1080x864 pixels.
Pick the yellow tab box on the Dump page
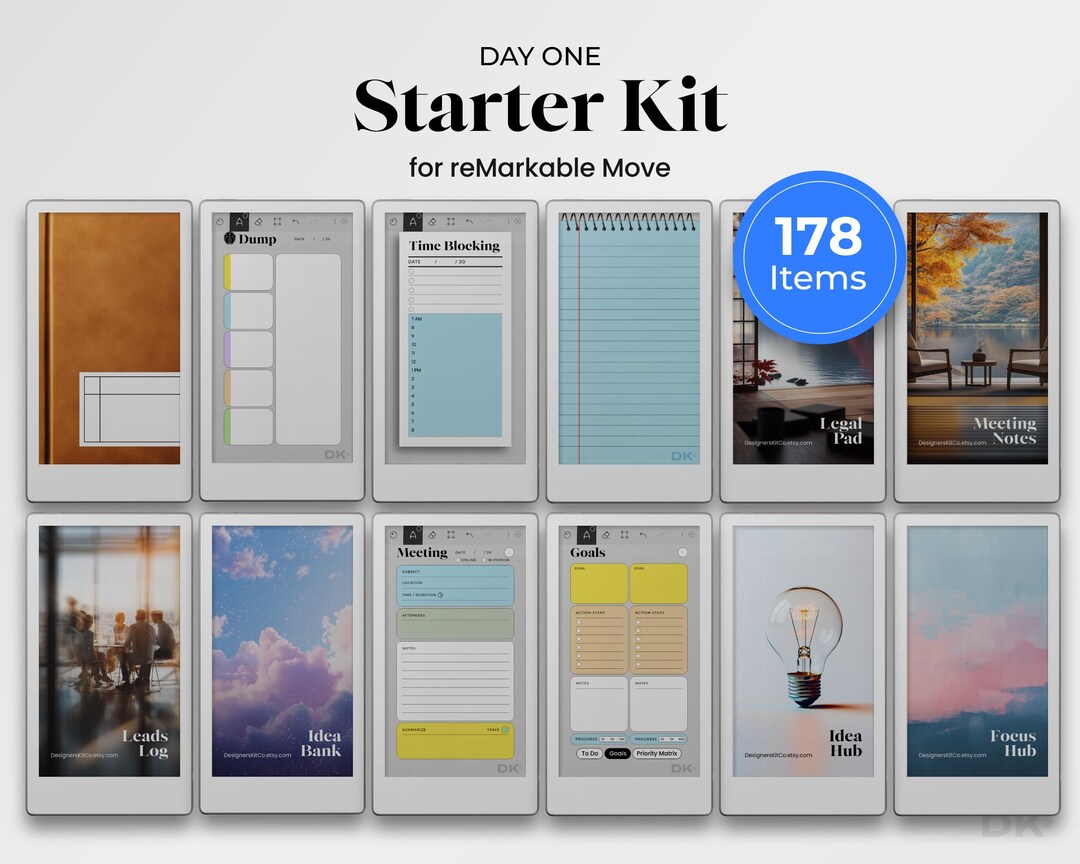tap(248, 272)
